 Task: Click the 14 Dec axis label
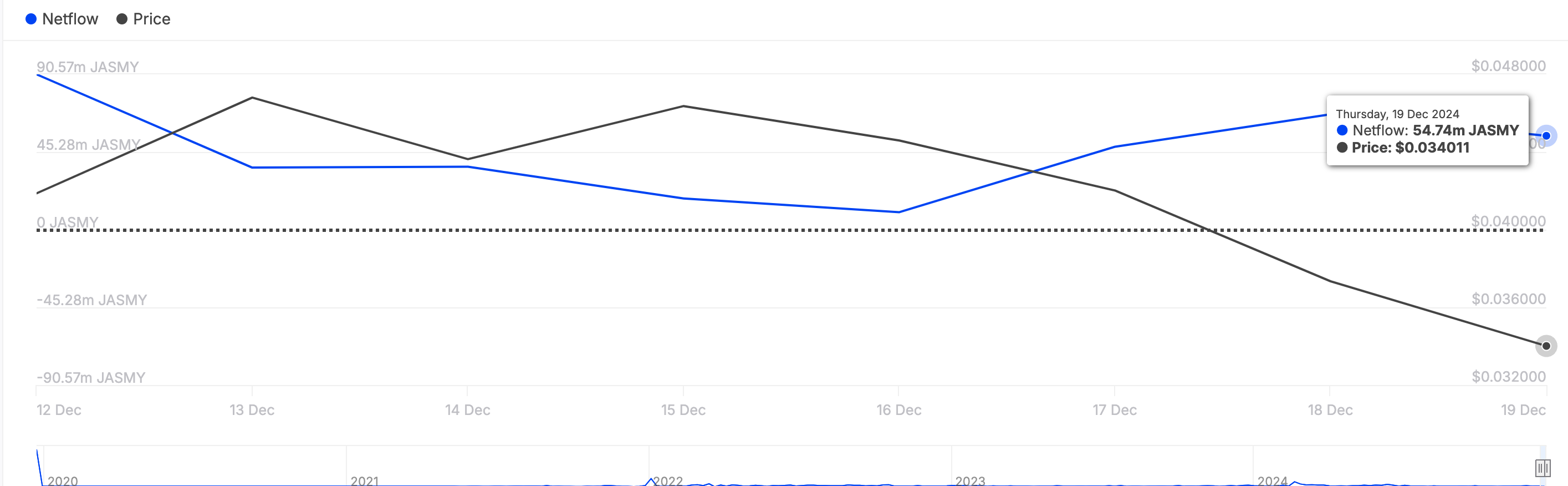pos(467,410)
